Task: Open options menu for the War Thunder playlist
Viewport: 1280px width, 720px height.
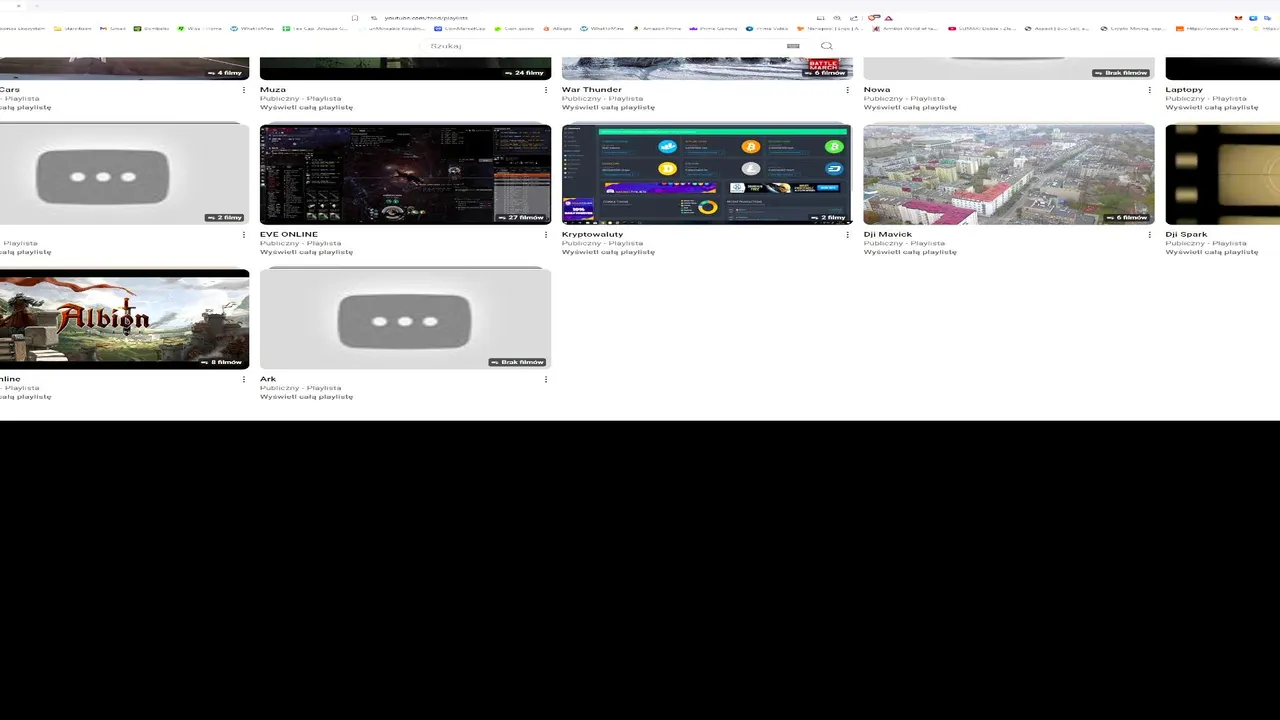Action: pyautogui.click(x=848, y=90)
